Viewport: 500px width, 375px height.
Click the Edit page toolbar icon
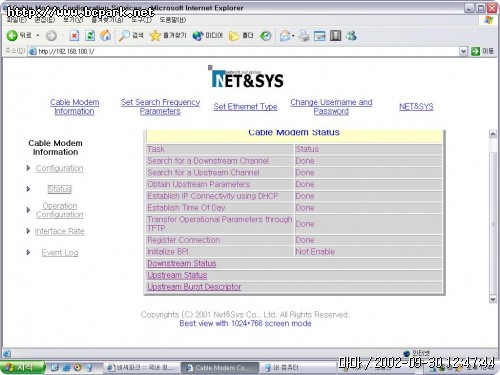click(x=319, y=35)
